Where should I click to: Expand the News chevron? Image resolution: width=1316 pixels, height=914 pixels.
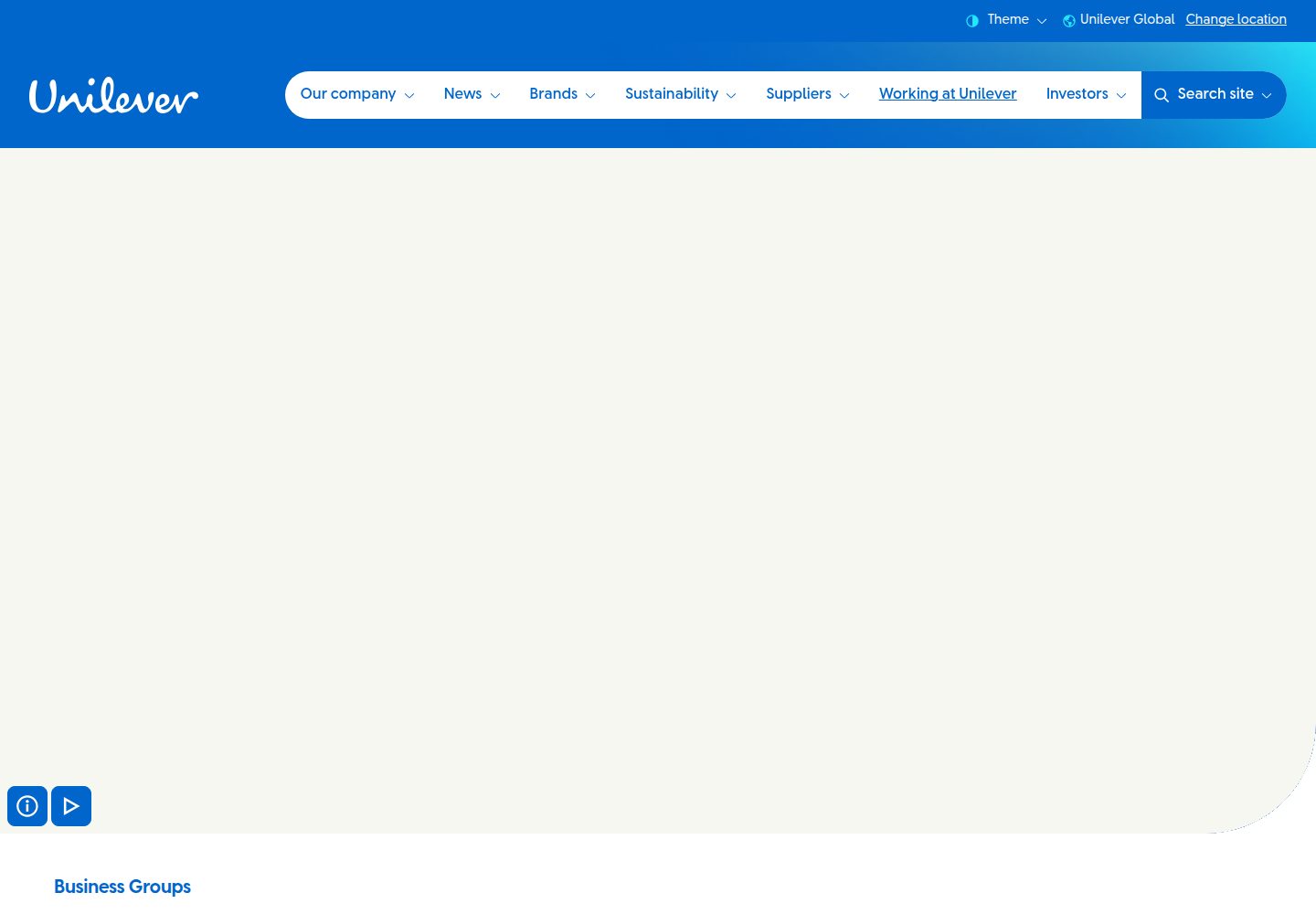click(495, 95)
